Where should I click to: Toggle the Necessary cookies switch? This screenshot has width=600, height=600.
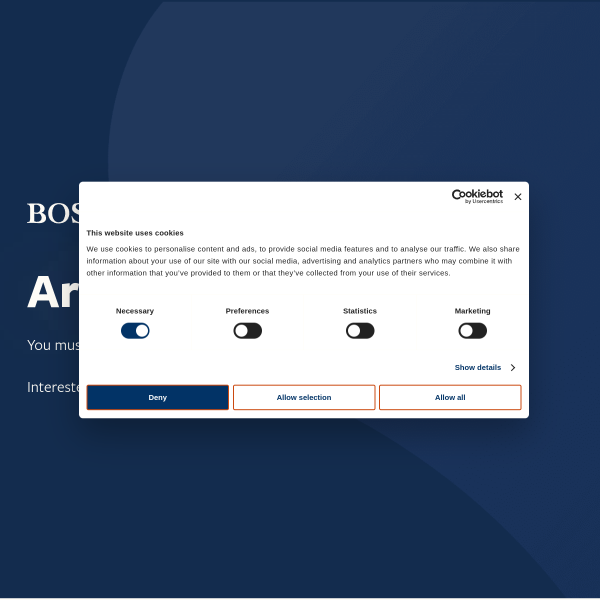click(x=135, y=331)
